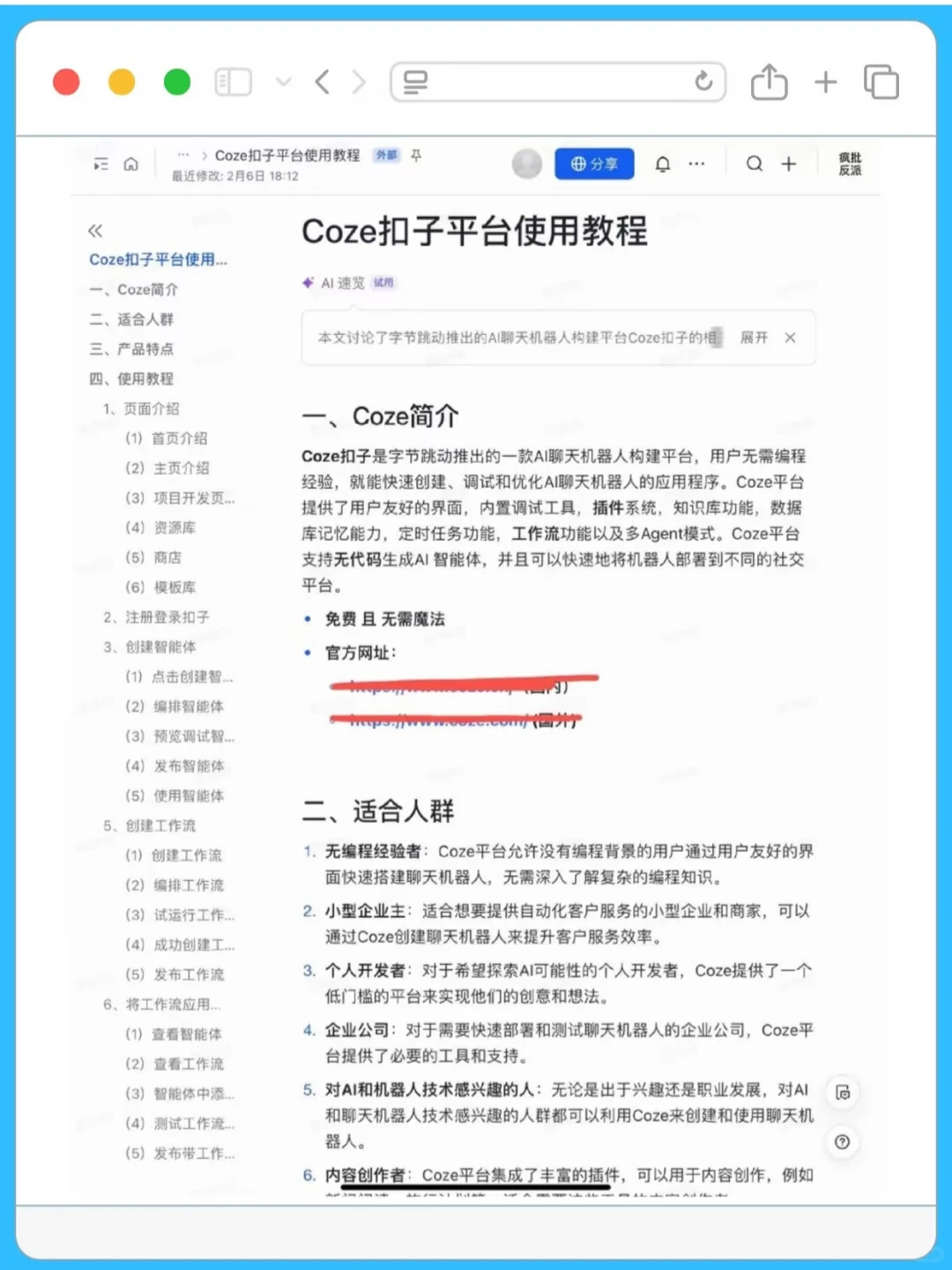Open a new tab with the plus icon

(x=825, y=83)
